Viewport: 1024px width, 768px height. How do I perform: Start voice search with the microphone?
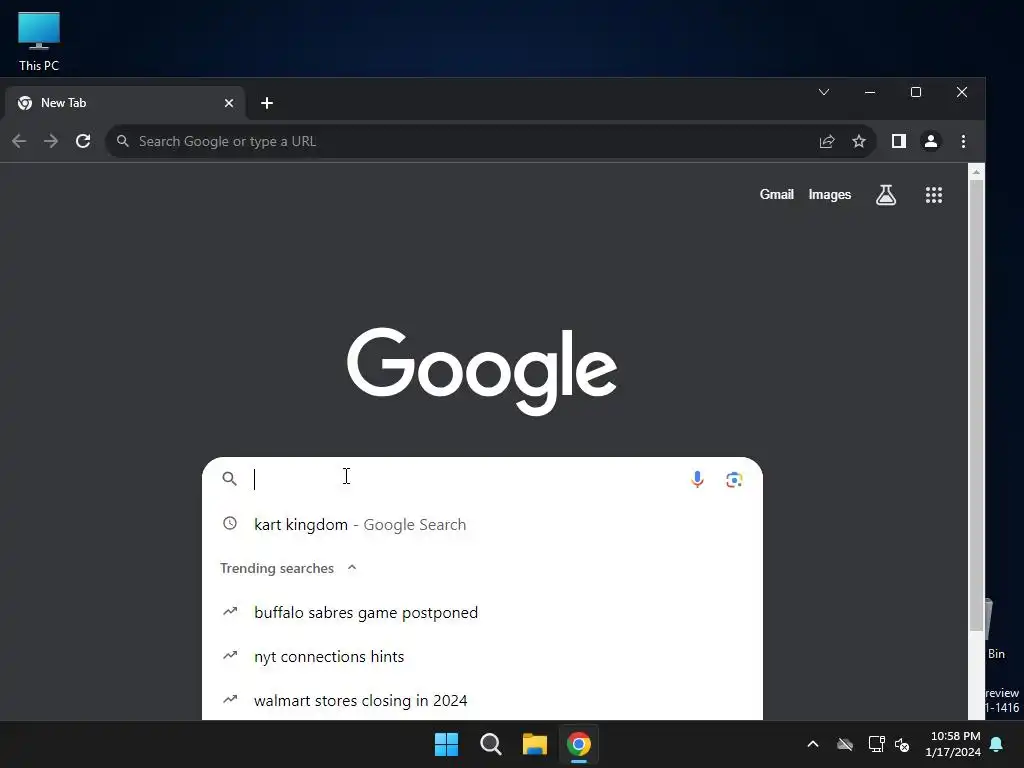[x=697, y=479]
